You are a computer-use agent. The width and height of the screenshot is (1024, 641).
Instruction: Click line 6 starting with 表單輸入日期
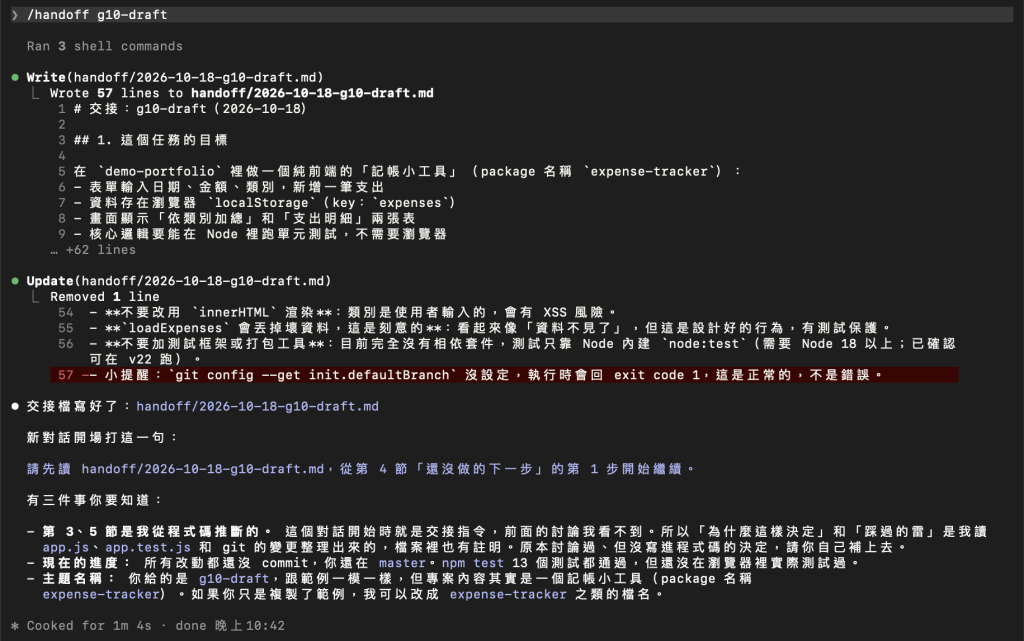[229, 187]
